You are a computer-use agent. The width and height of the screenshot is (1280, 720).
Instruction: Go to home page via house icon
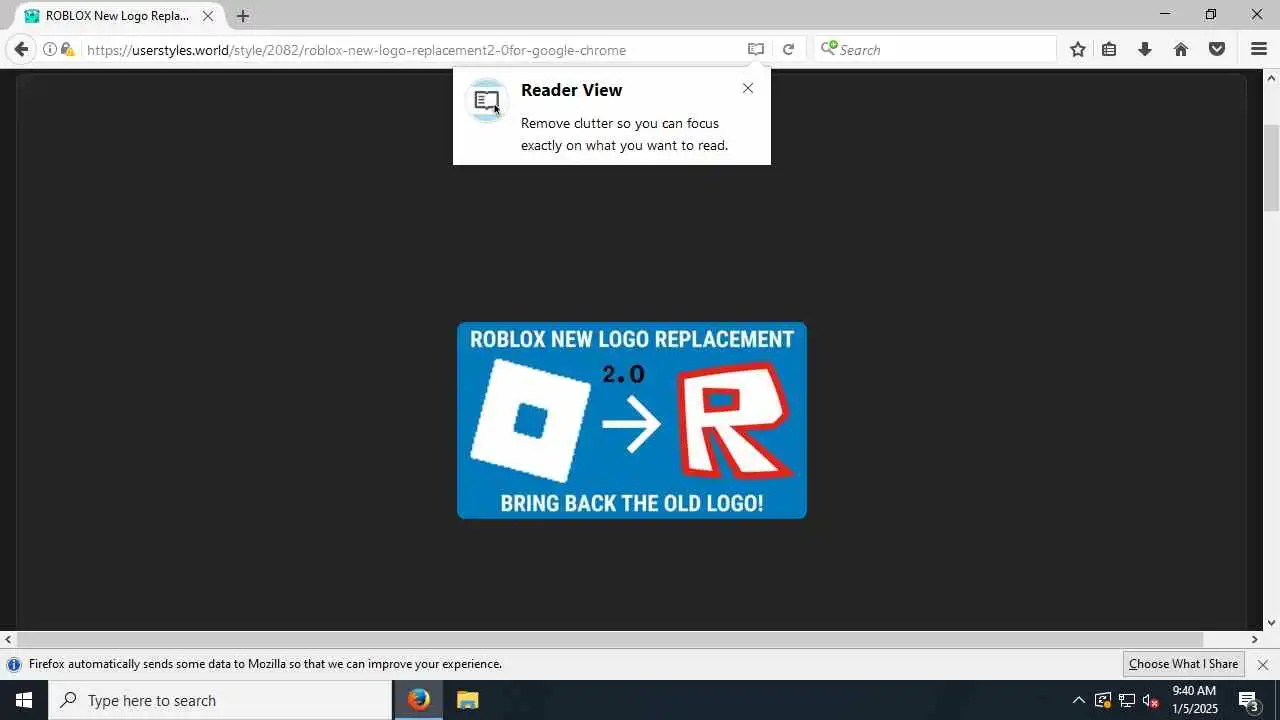click(1181, 49)
